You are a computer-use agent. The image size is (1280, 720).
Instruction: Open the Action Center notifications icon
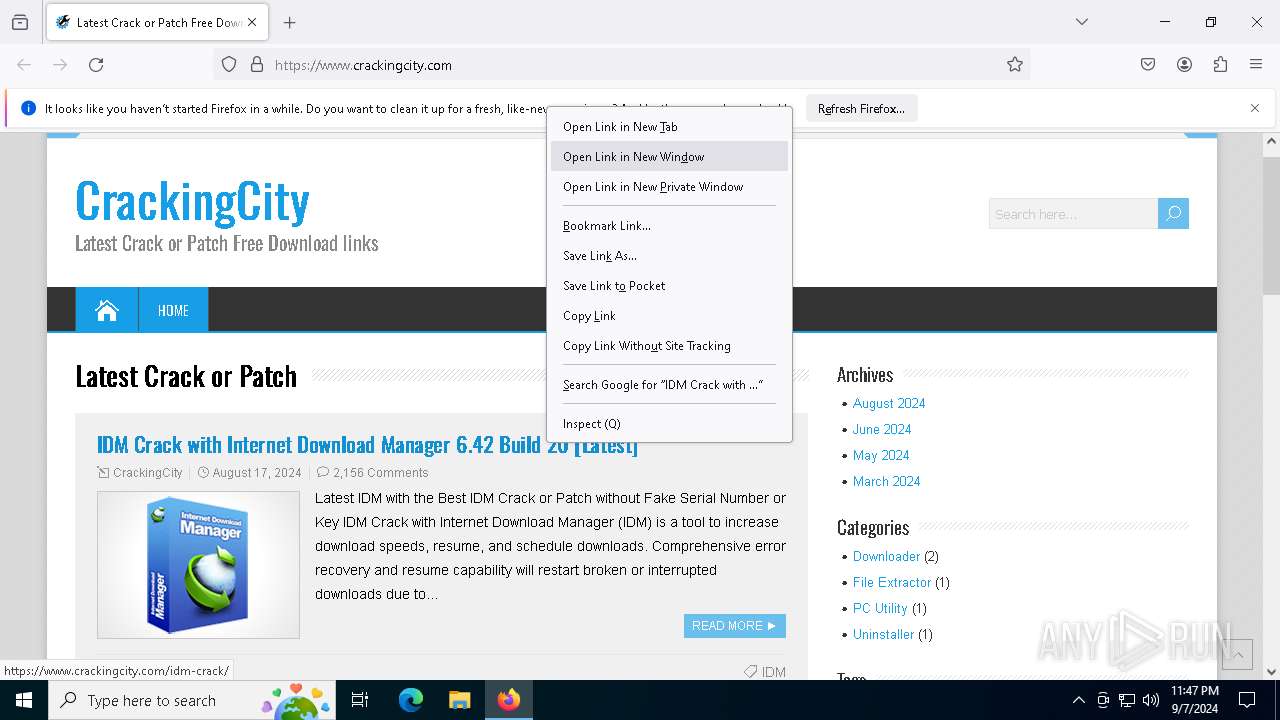(1247, 700)
